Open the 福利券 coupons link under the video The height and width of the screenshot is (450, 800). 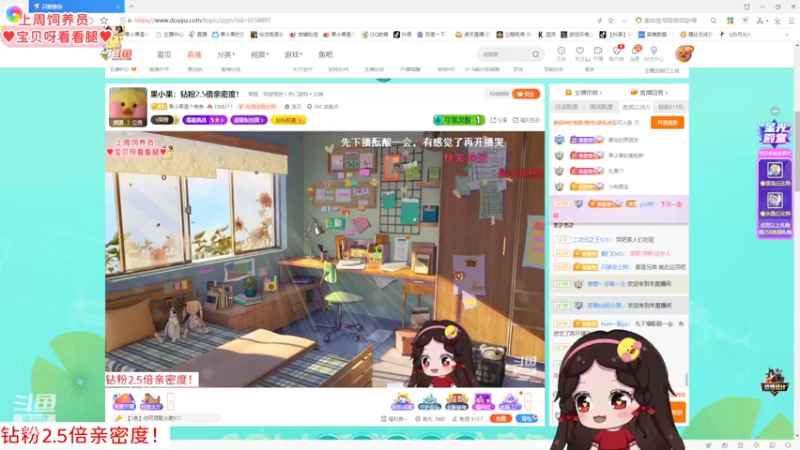tap(393, 419)
